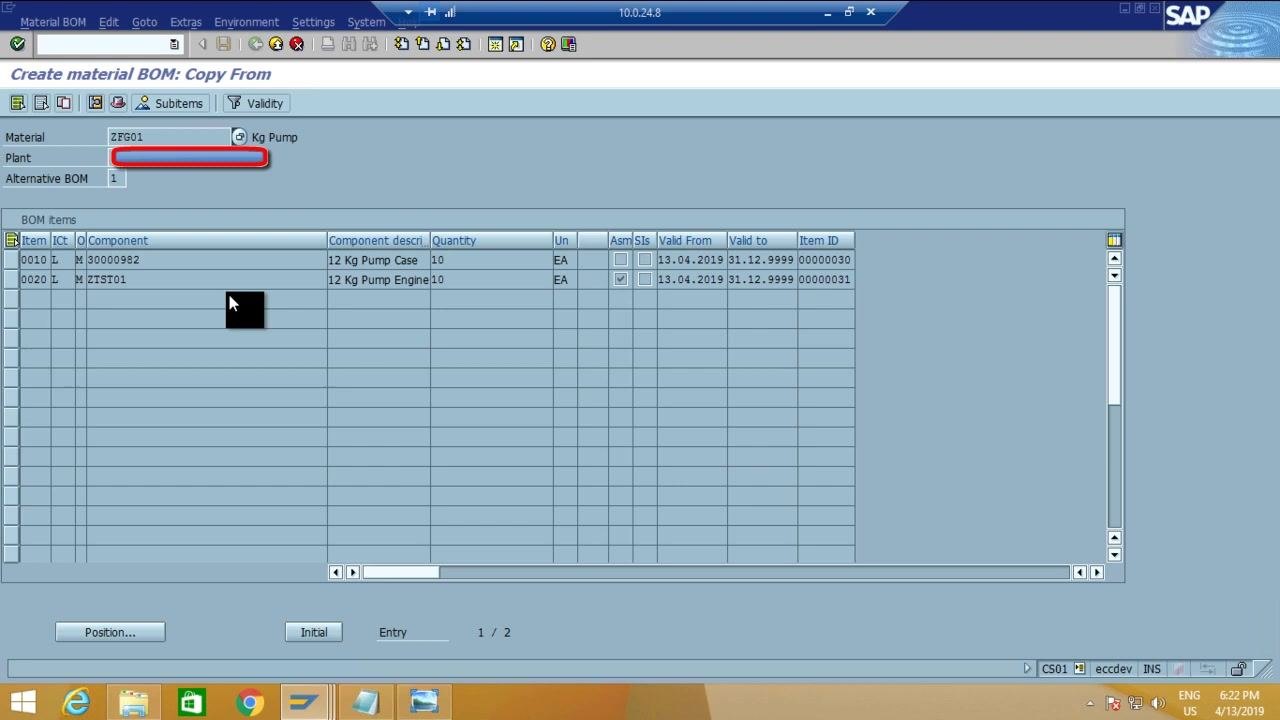
Task: Toggle SIs checkbox for item 0010
Action: 645,260
